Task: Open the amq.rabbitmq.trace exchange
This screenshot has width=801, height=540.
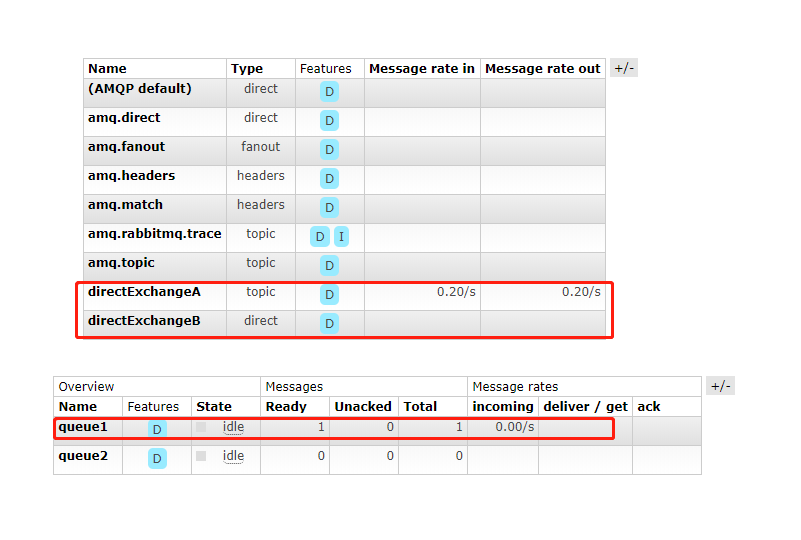Action: [155, 233]
